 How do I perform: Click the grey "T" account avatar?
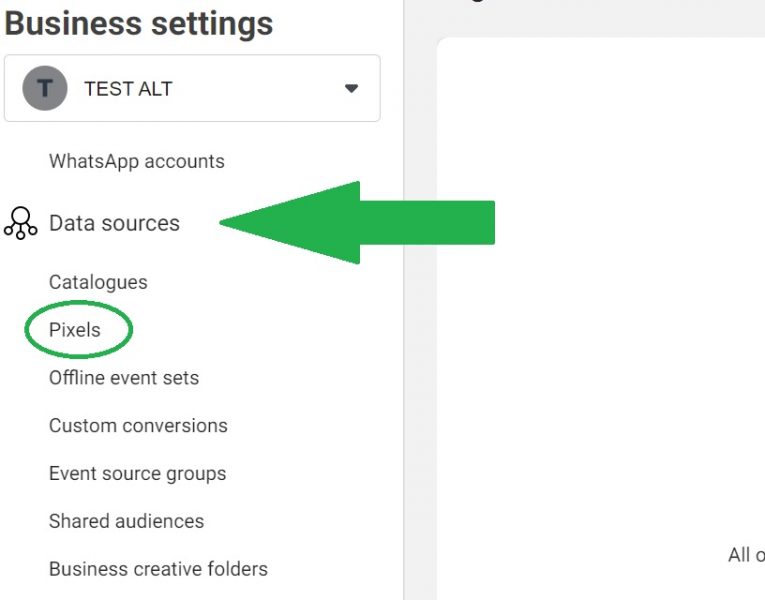45,89
